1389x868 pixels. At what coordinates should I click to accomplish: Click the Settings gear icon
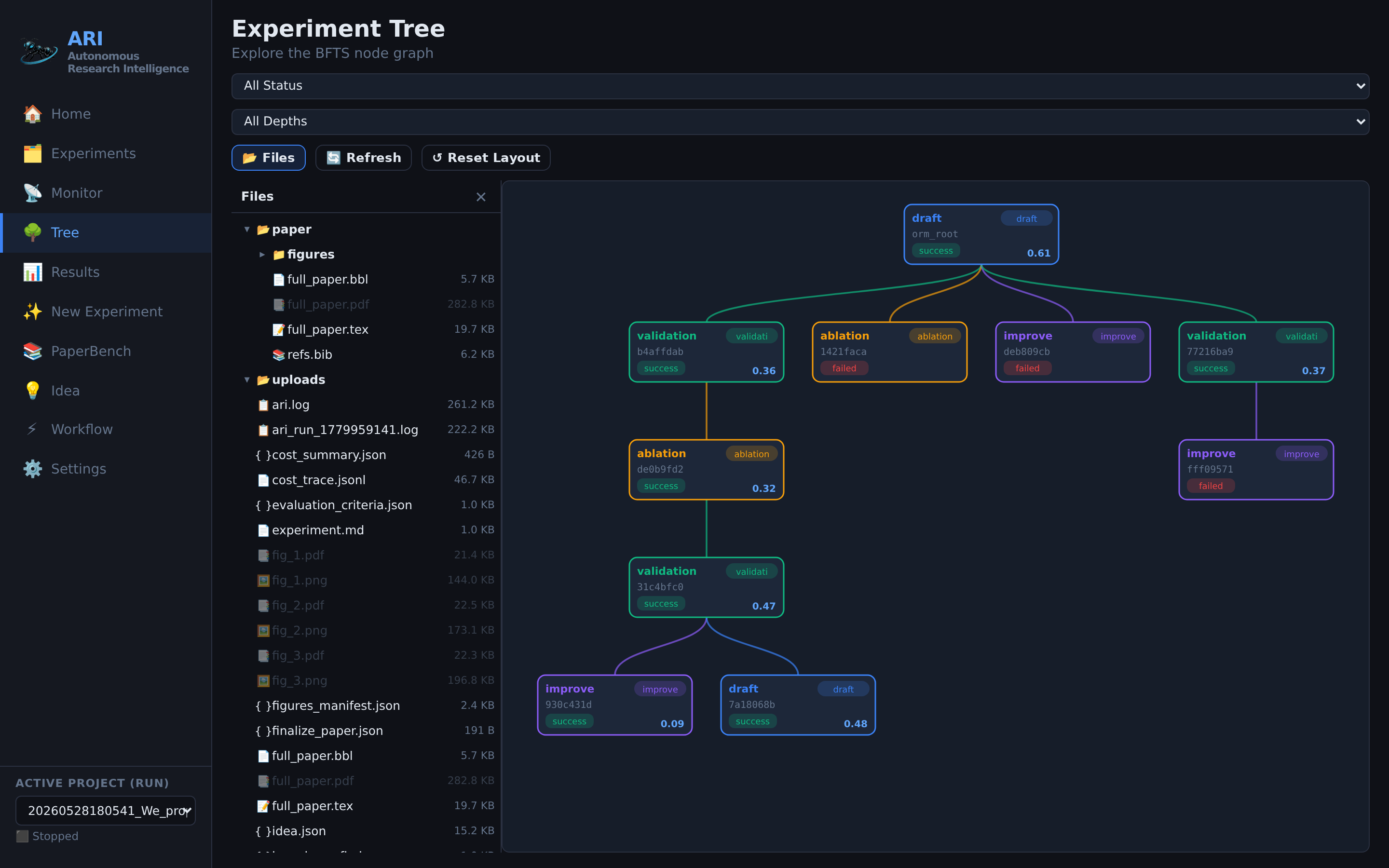tap(33, 469)
